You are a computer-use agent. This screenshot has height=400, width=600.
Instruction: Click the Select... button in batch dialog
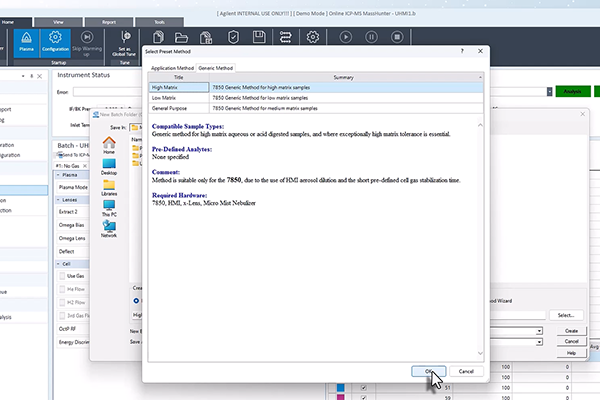(x=566, y=315)
